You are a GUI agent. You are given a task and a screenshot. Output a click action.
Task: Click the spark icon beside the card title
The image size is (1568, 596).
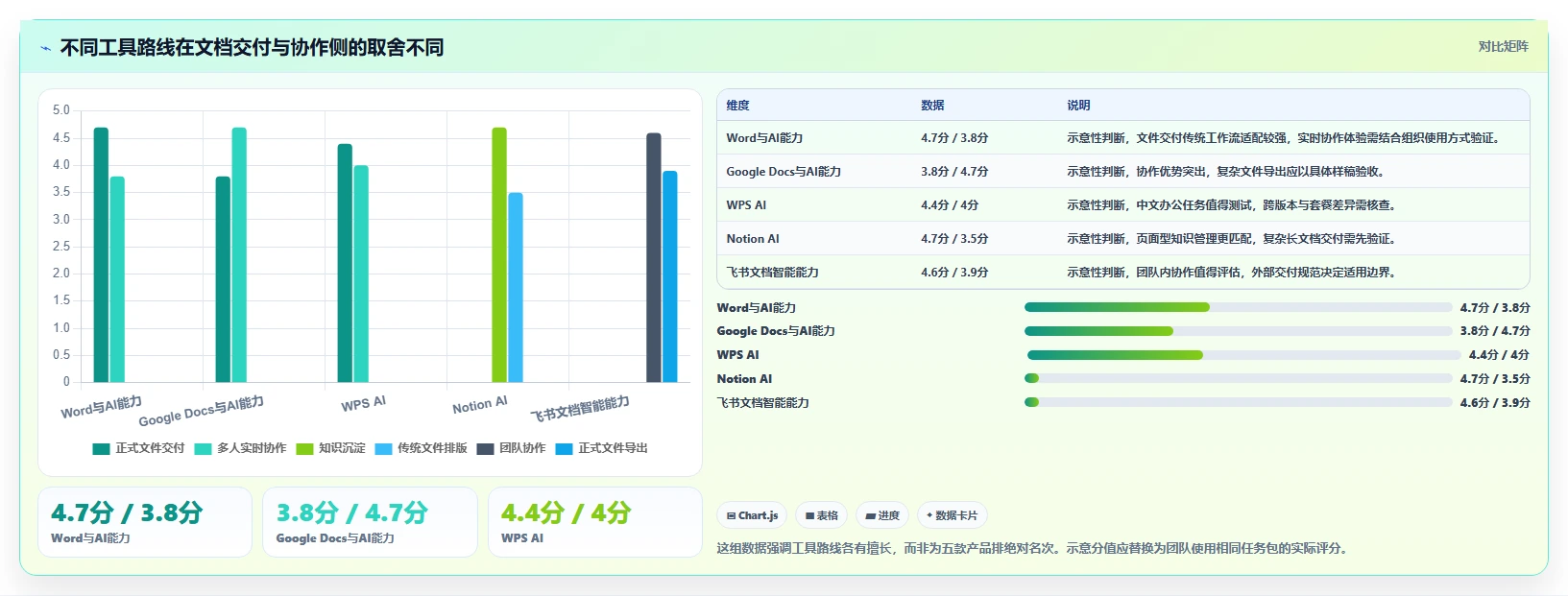click(x=45, y=48)
